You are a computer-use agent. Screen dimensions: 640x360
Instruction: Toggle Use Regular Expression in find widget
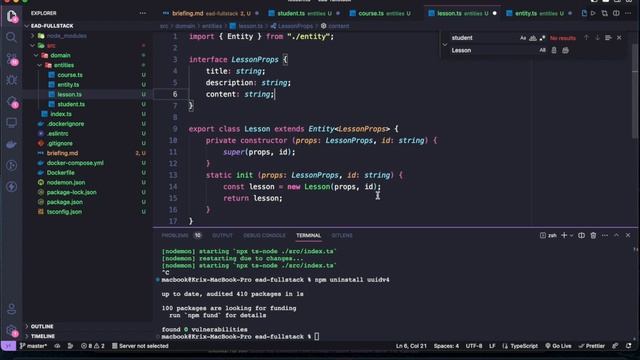click(542, 38)
